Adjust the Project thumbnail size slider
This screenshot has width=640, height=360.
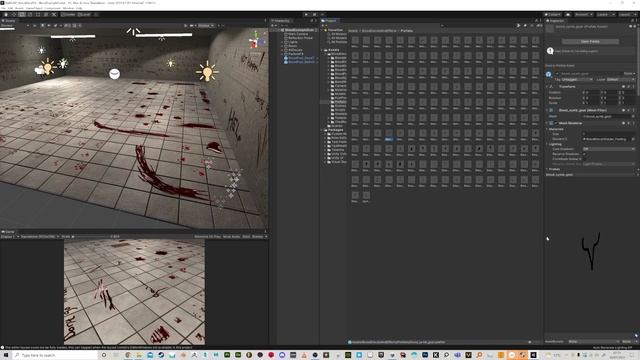point(530,342)
